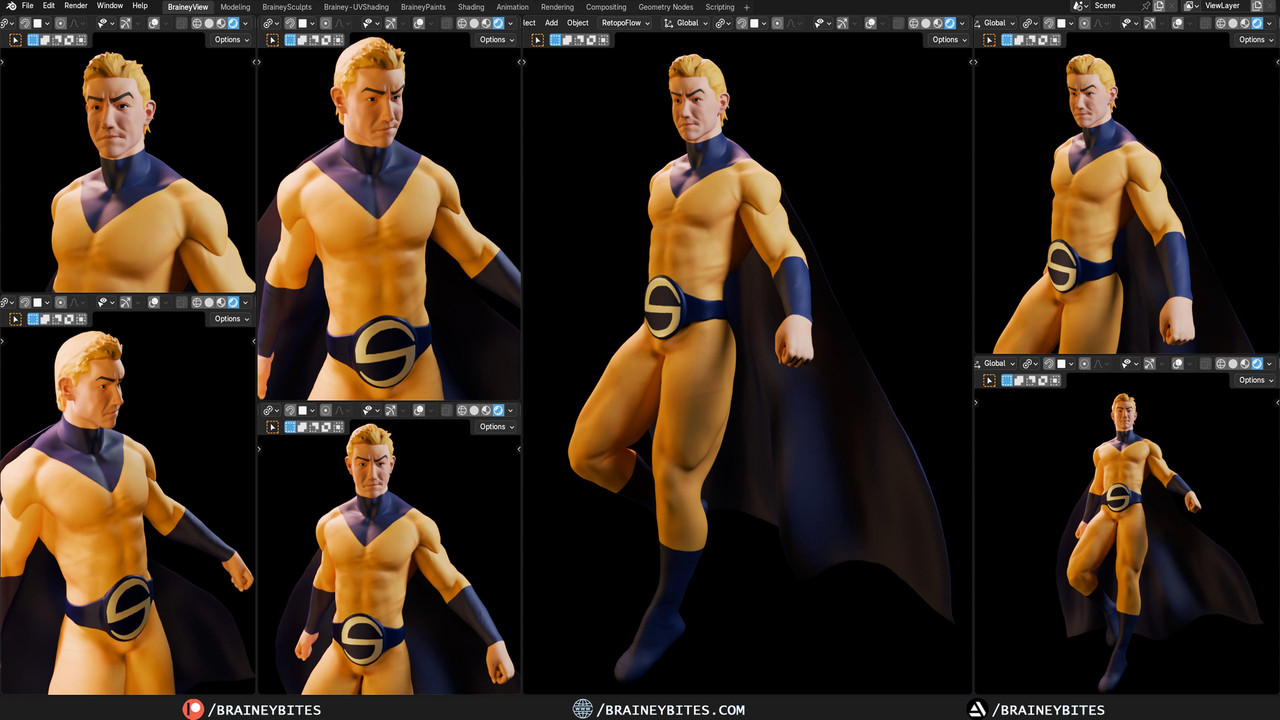1280x720 pixels.
Task: Open Options dropdown in top-right viewport
Action: [x=1257, y=40]
